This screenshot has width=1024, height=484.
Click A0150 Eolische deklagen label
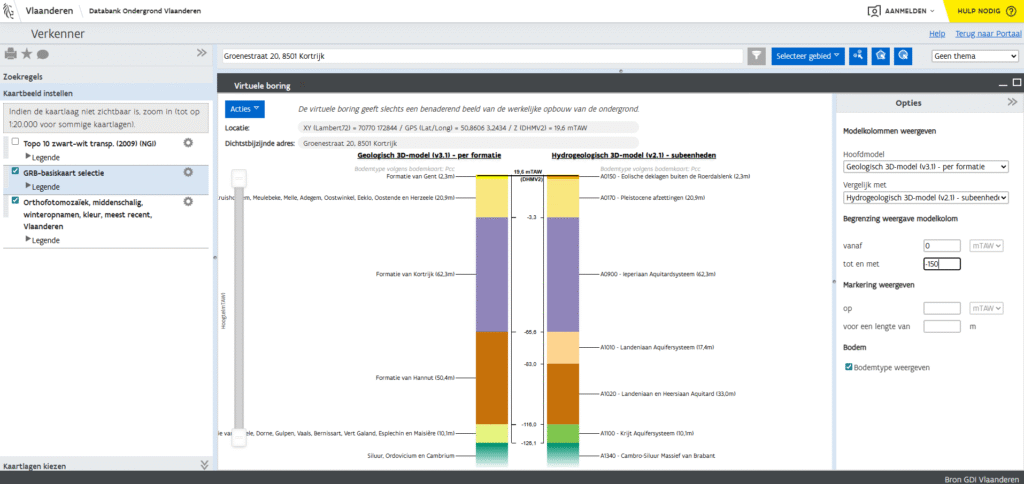tap(675, 176)
